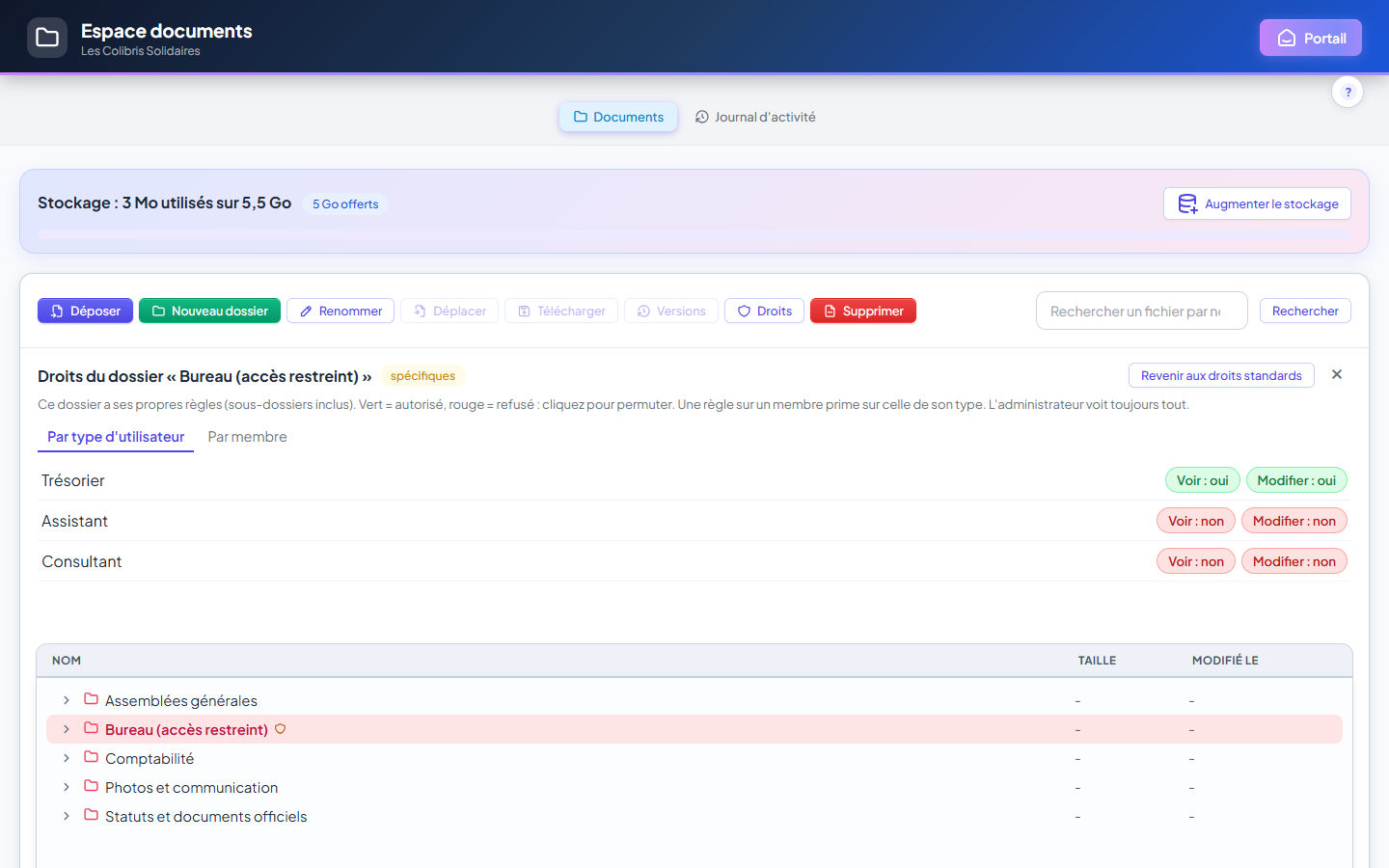This screenshot has height=868, width=1389.
Task: Expand the Bureau (accès restreint) chevron
Action: point(66,729)
